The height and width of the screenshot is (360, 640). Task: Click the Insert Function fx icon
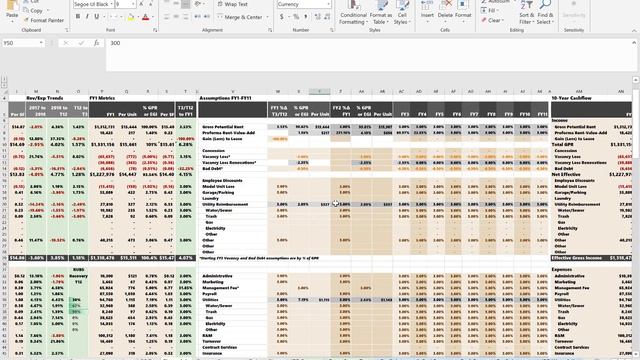coord(96,43)
